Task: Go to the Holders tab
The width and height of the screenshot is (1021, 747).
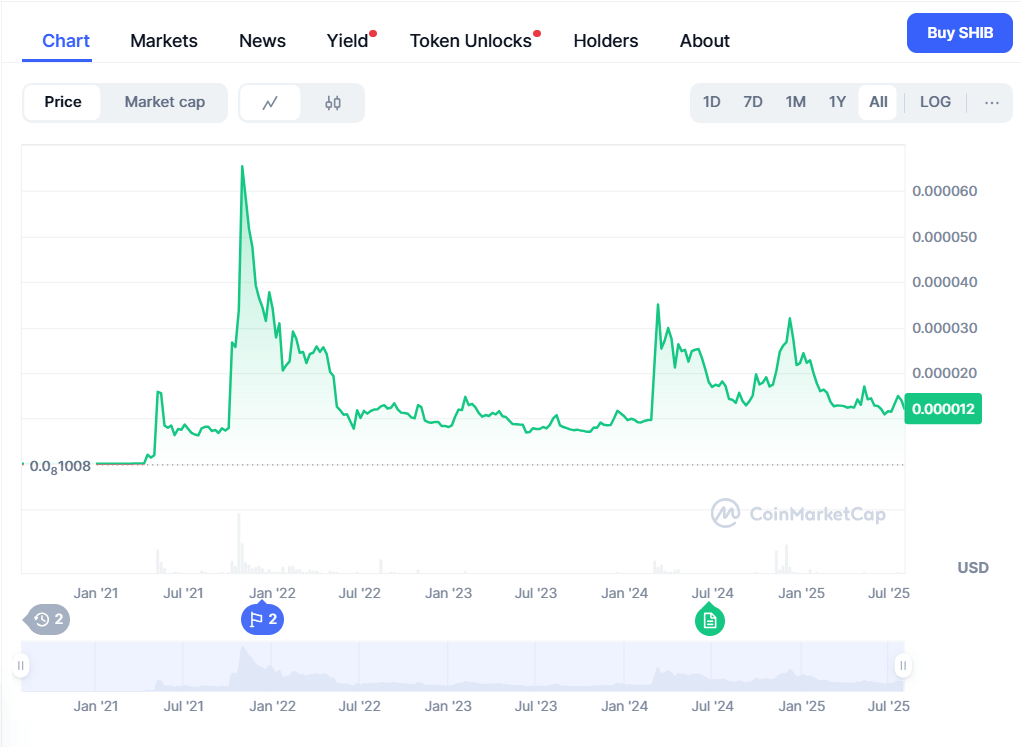Action: [x=606, y=41]
